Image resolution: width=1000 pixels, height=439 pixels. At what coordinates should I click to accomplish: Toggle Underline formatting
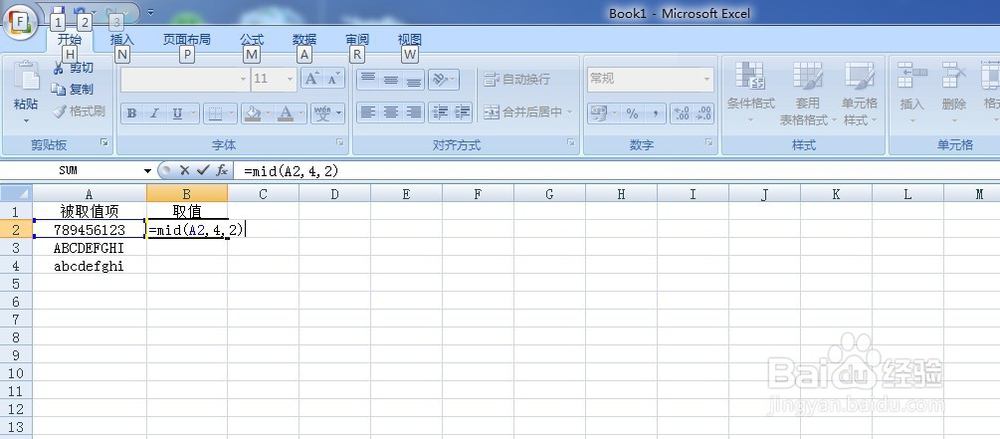[177, 114]
